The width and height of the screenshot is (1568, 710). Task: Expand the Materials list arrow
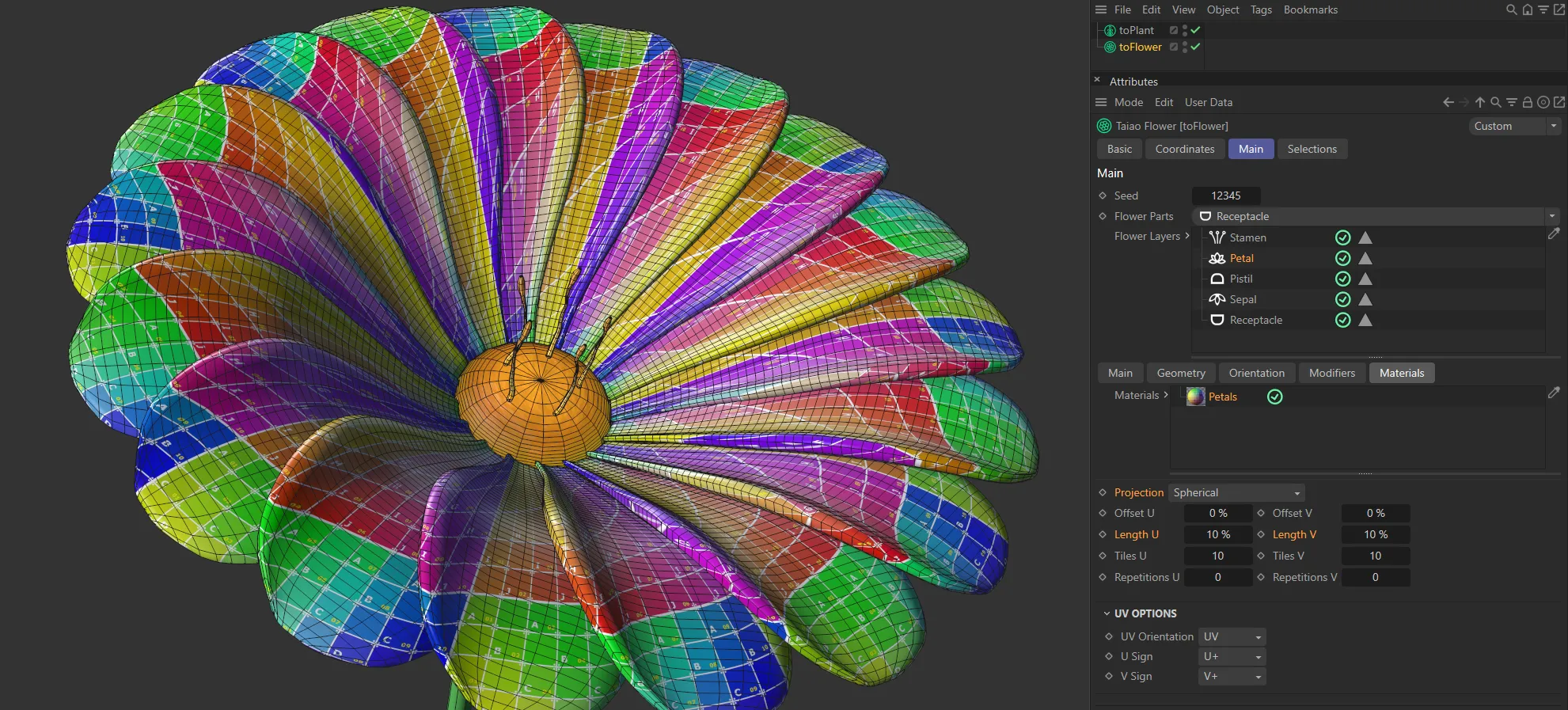1166,395
